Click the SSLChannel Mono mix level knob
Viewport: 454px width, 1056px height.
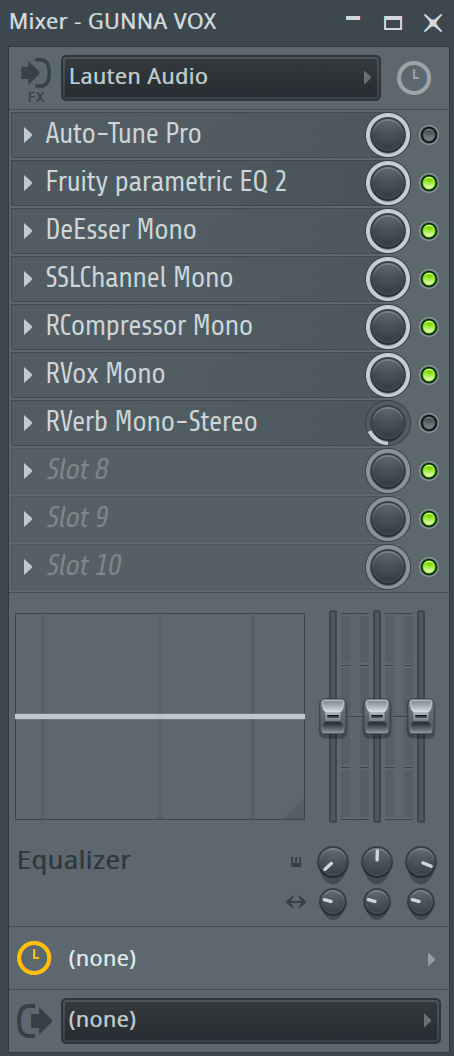pyautogui.click(x=388, y=278)
